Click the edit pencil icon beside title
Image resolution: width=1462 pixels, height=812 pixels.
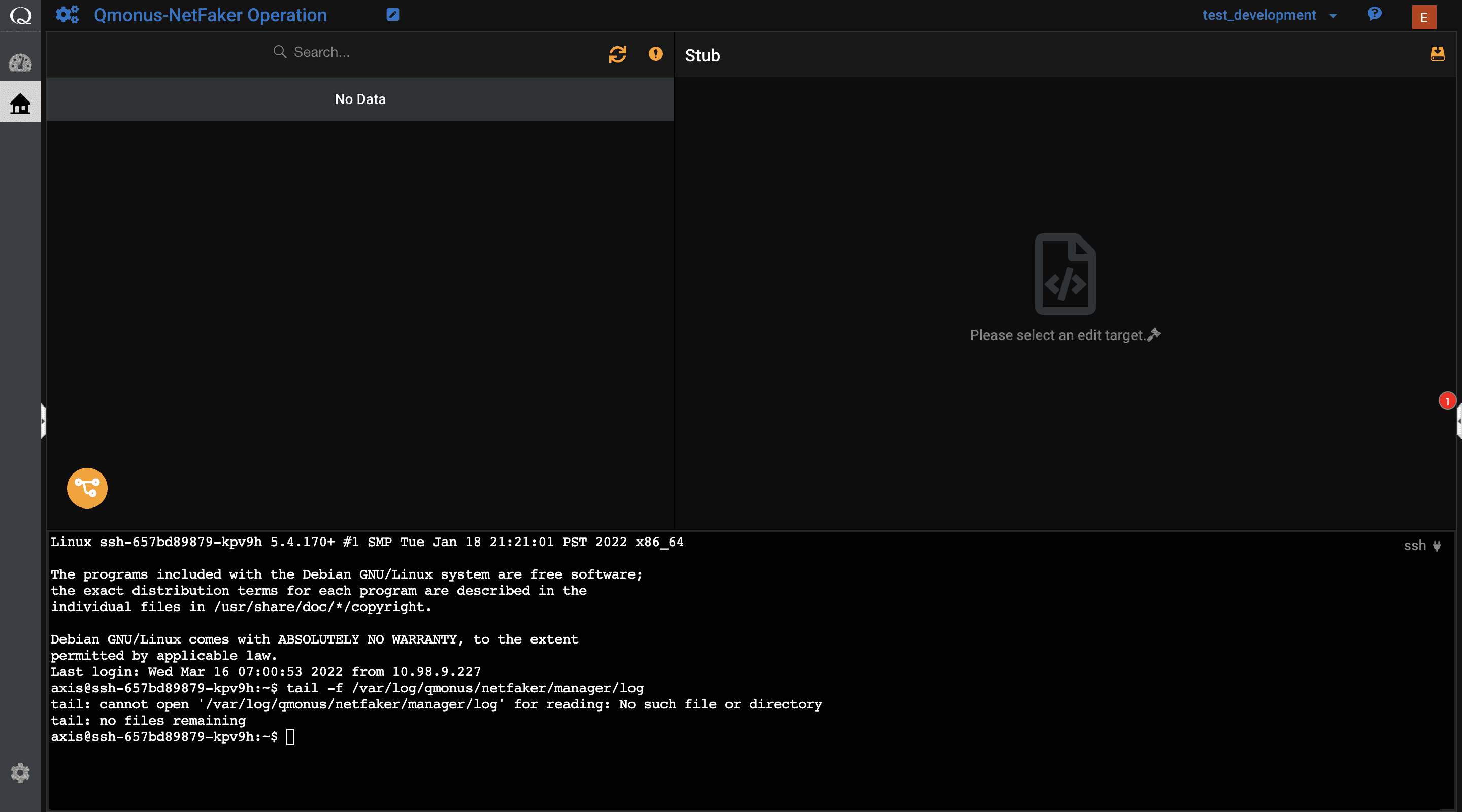click(x=393, y=15)
